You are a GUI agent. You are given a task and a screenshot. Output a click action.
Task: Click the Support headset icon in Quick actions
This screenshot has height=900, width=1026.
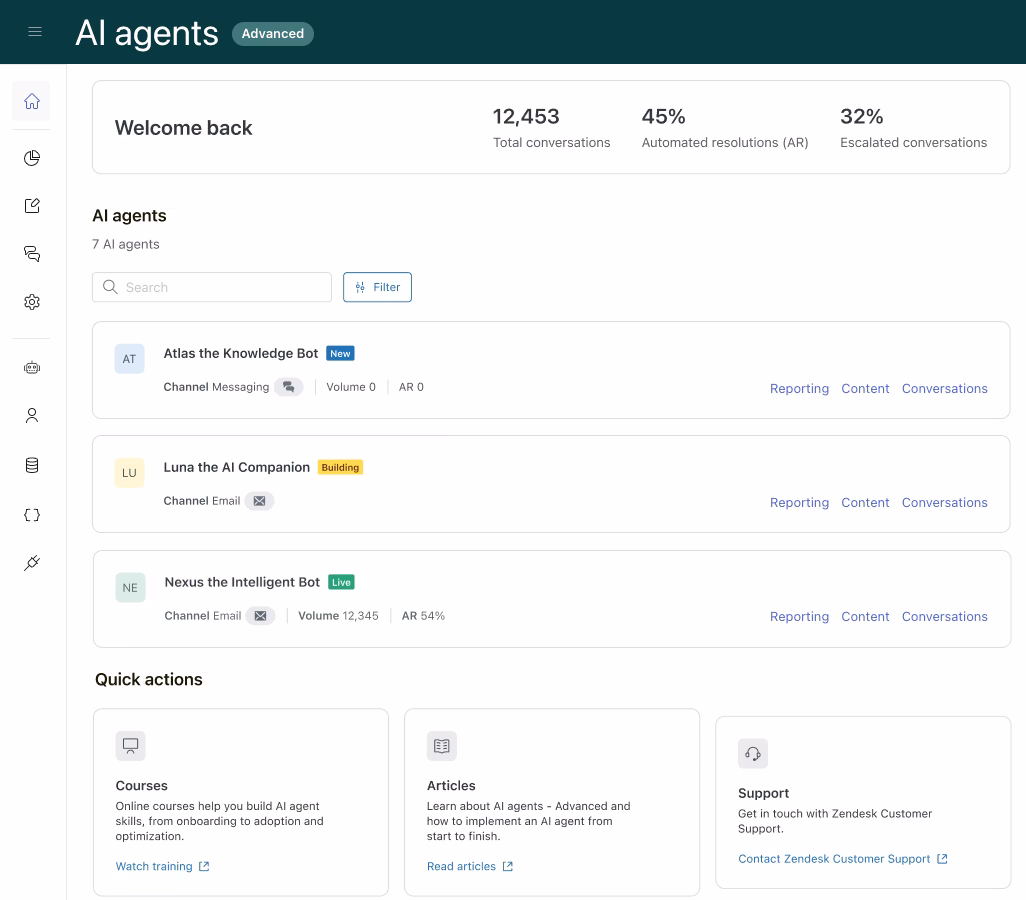coord(753,753)
